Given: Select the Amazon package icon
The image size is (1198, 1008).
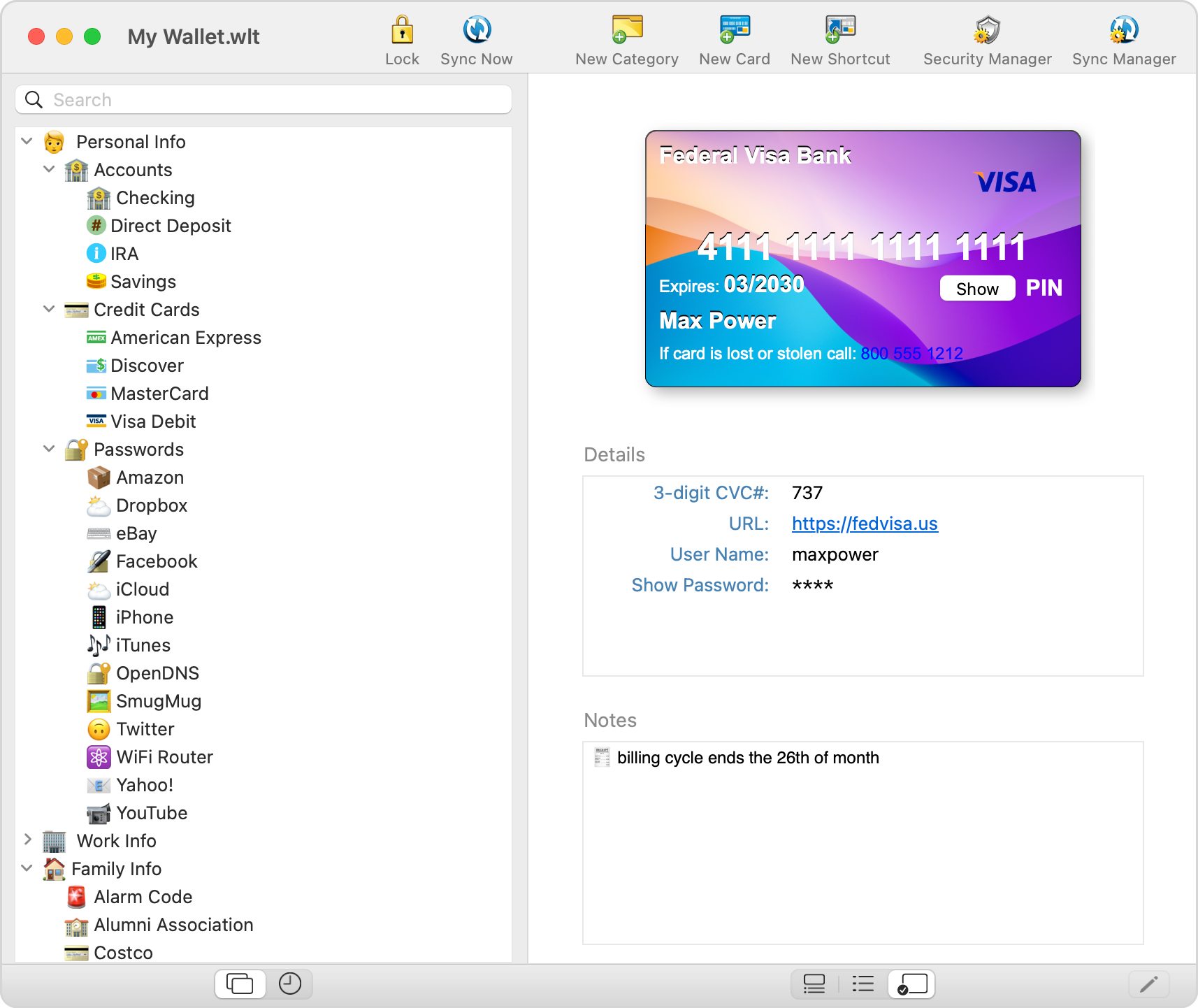Looking at the screenshot, I should [99, 477].
